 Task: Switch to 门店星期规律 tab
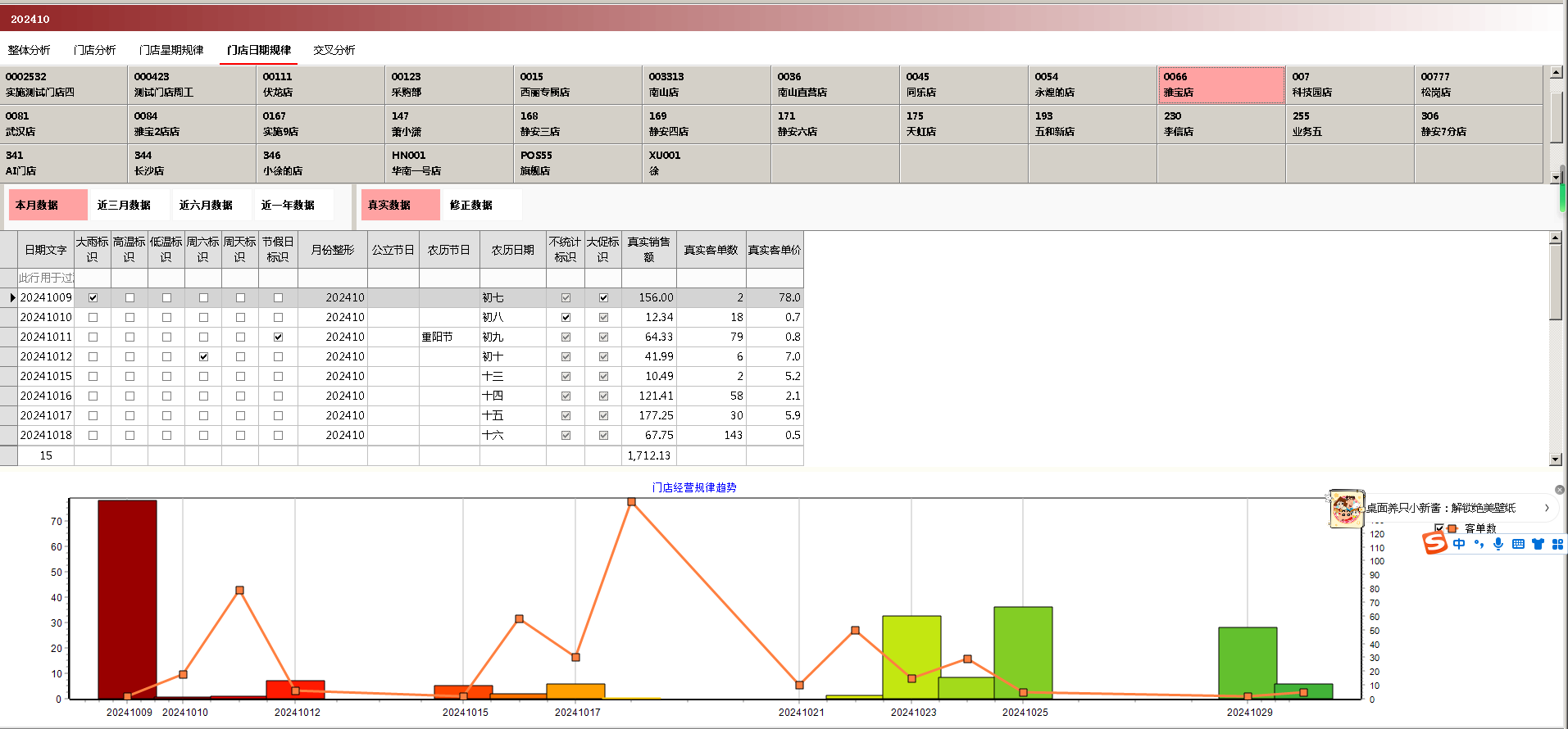[171, 50]
